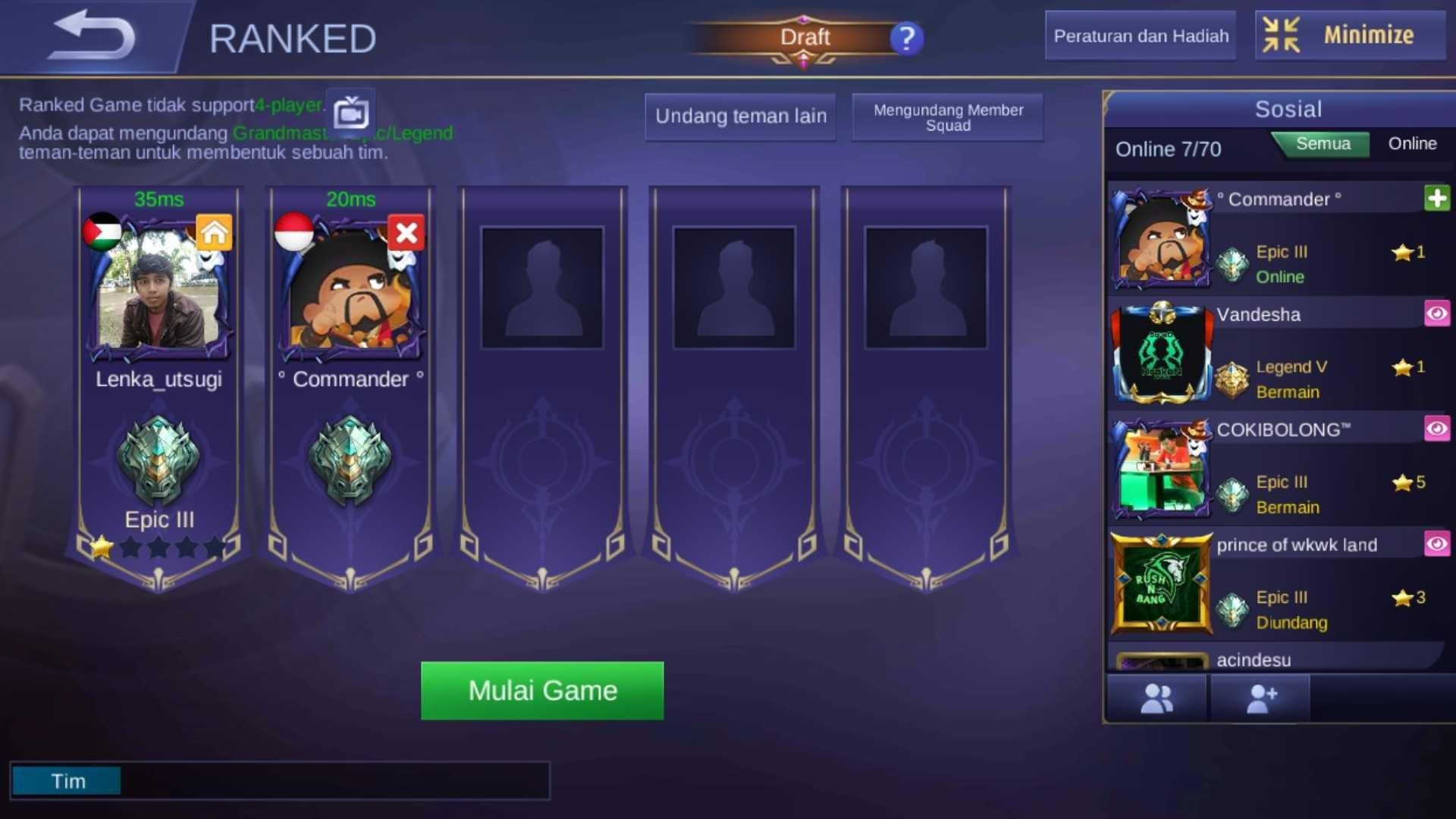Click Undang teman lain button

[740, 117]
